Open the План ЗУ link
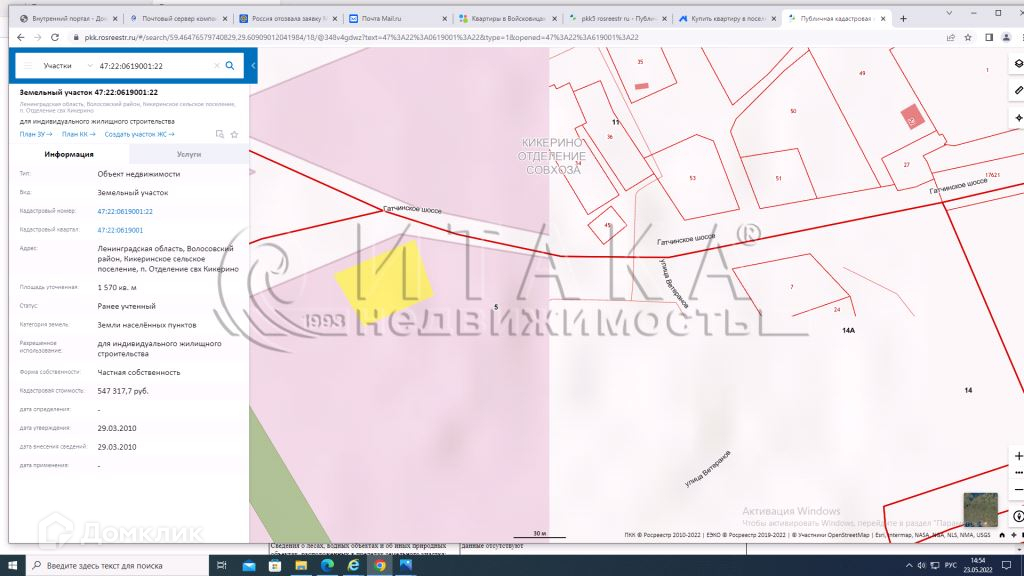This screenshot has width=1024, height=576. (x=36, y=134)
